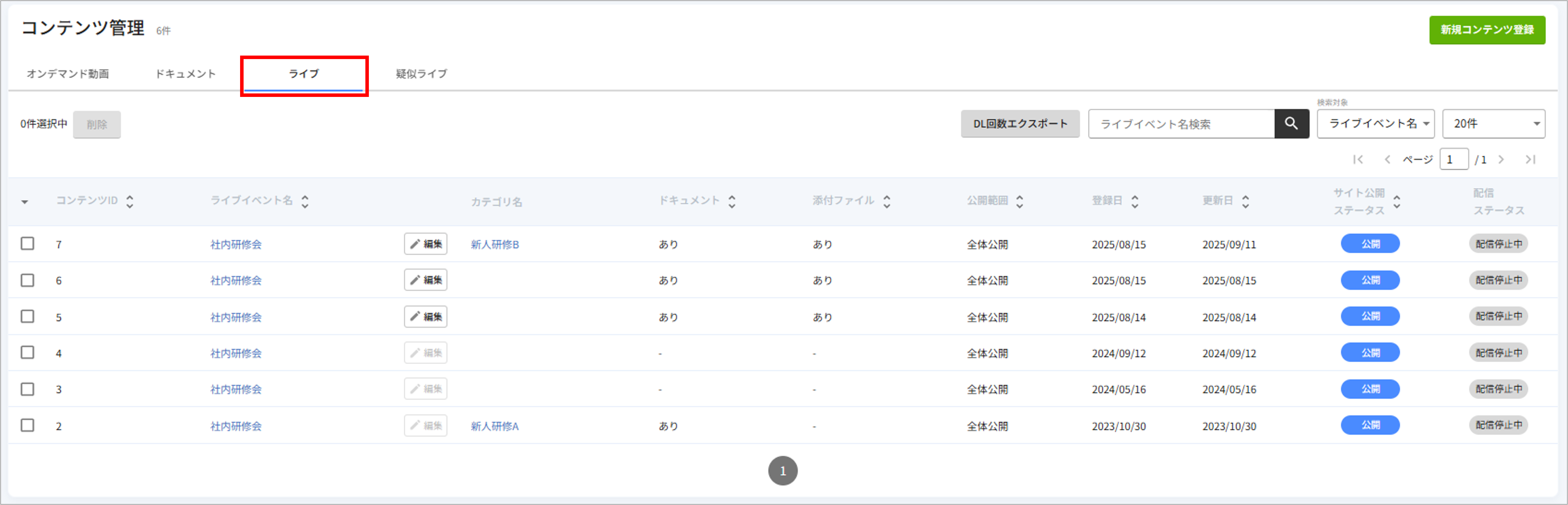
Task: Open 社内研修会 link for ID 2
Action: 236,426
